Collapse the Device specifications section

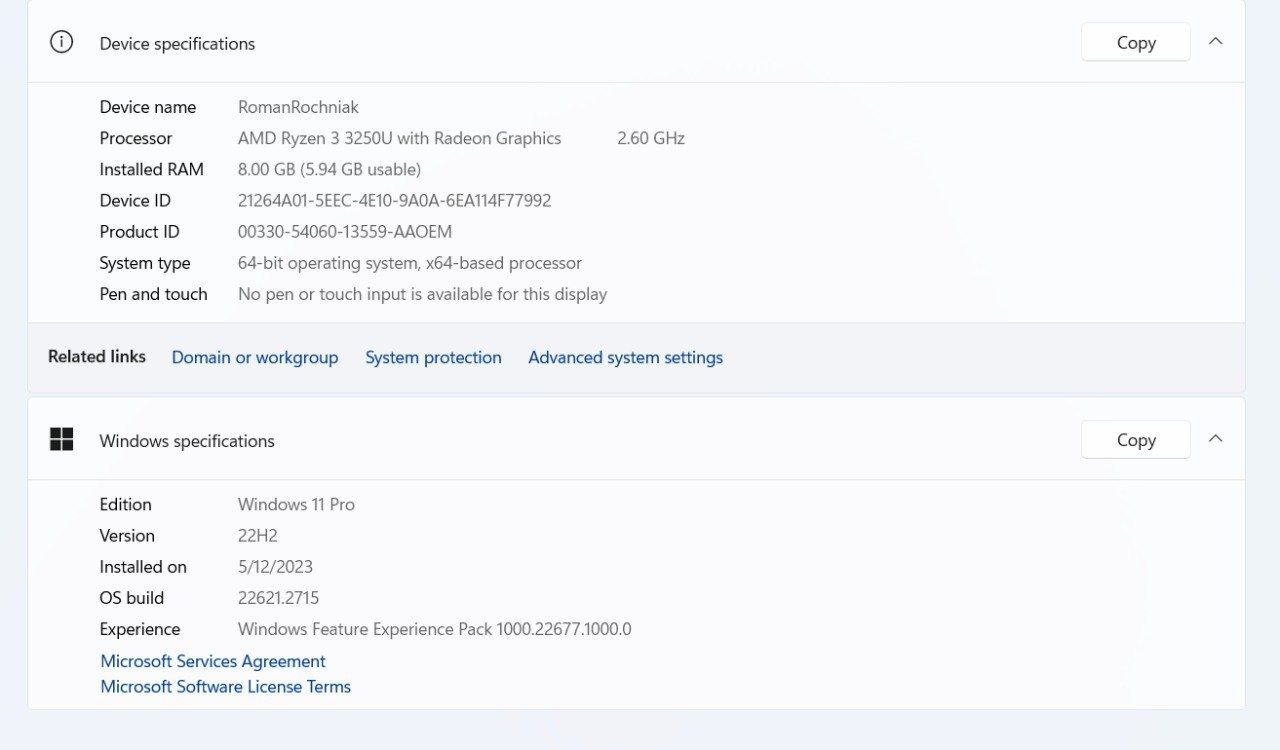pos(1216,42)
